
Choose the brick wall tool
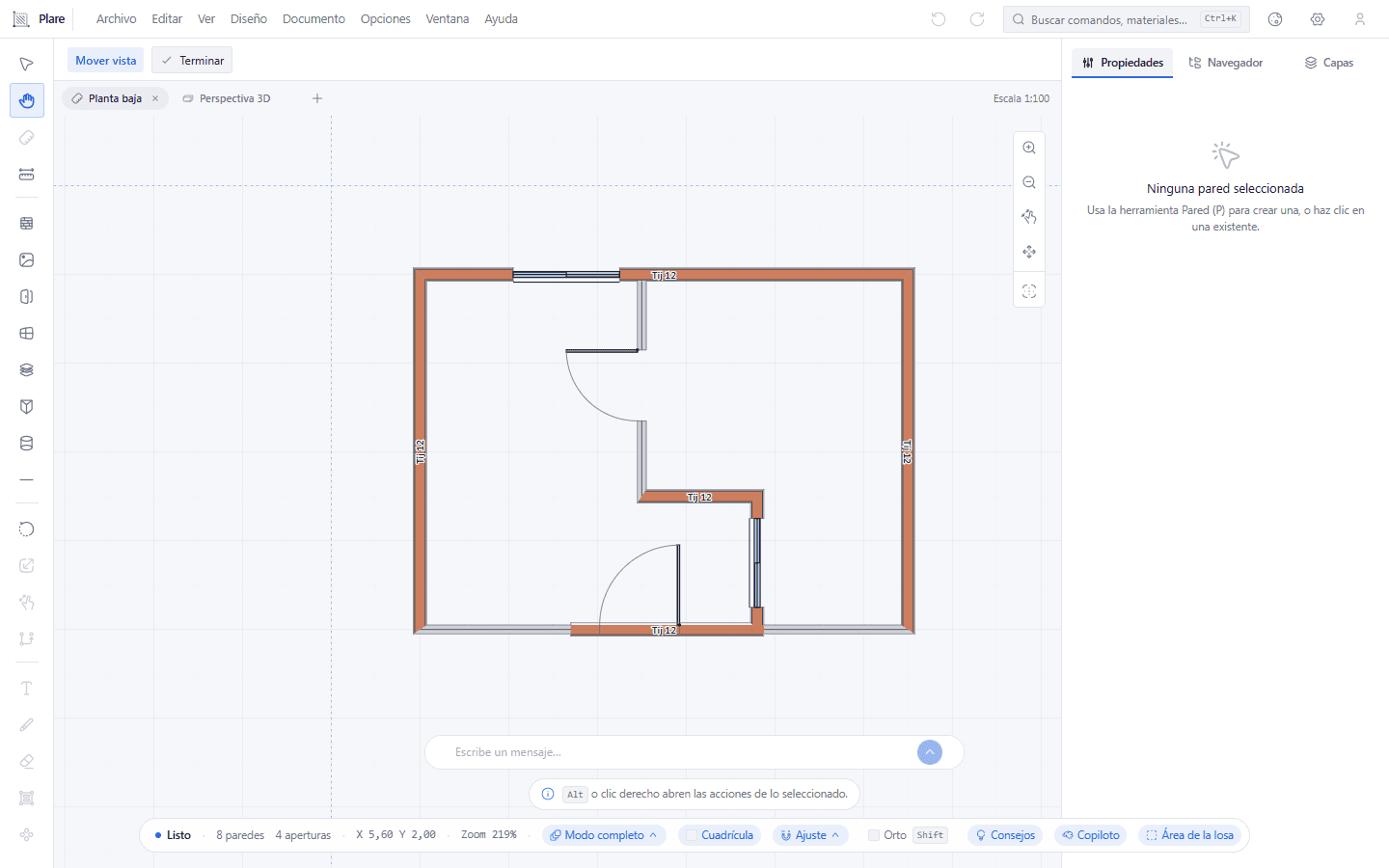(x=27, y=223)
